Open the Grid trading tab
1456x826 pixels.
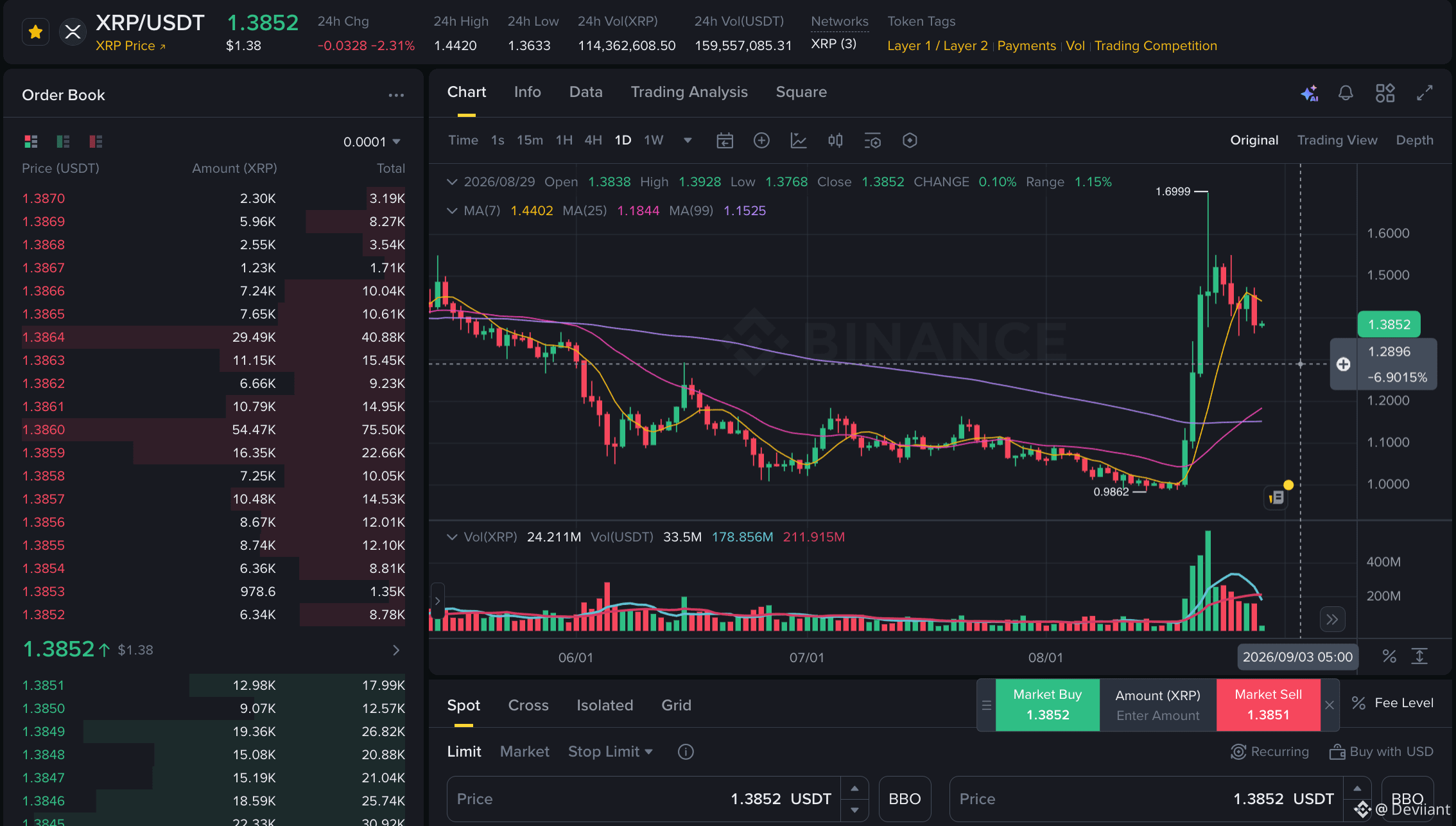676,705
